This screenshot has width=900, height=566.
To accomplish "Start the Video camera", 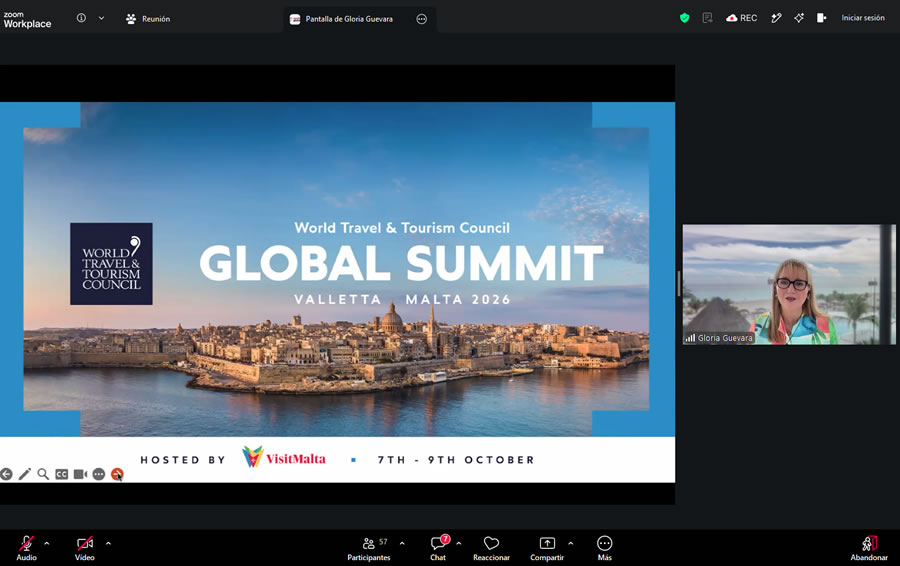I will [x=85, y=548].
